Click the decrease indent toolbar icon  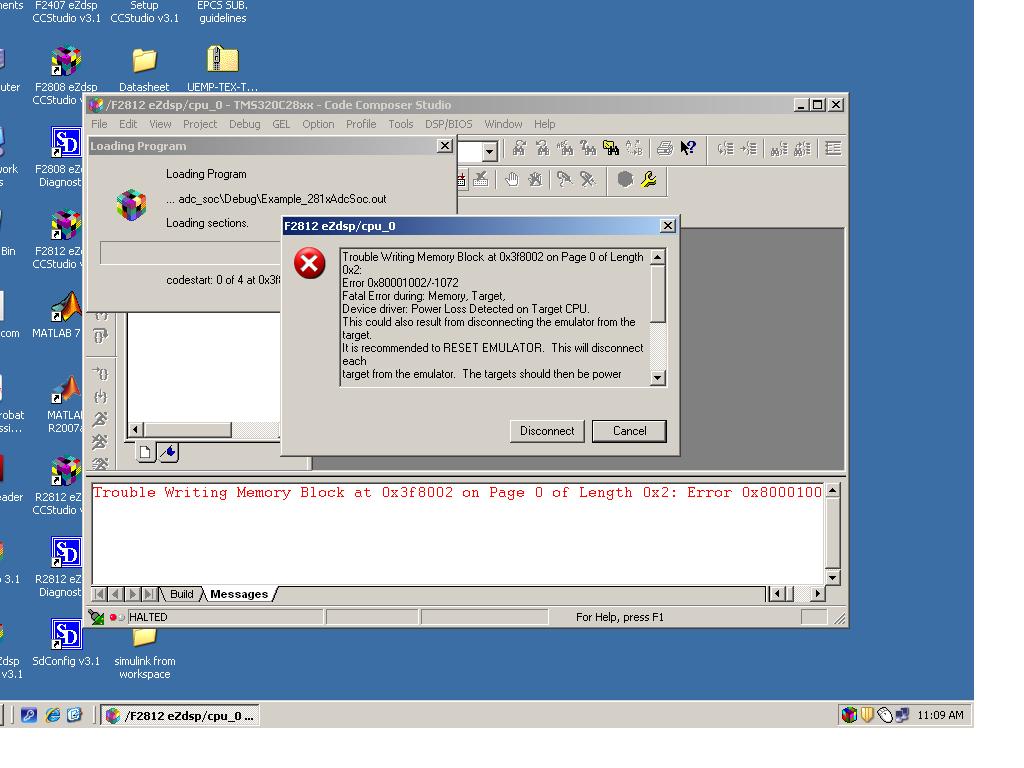[725, 148]
